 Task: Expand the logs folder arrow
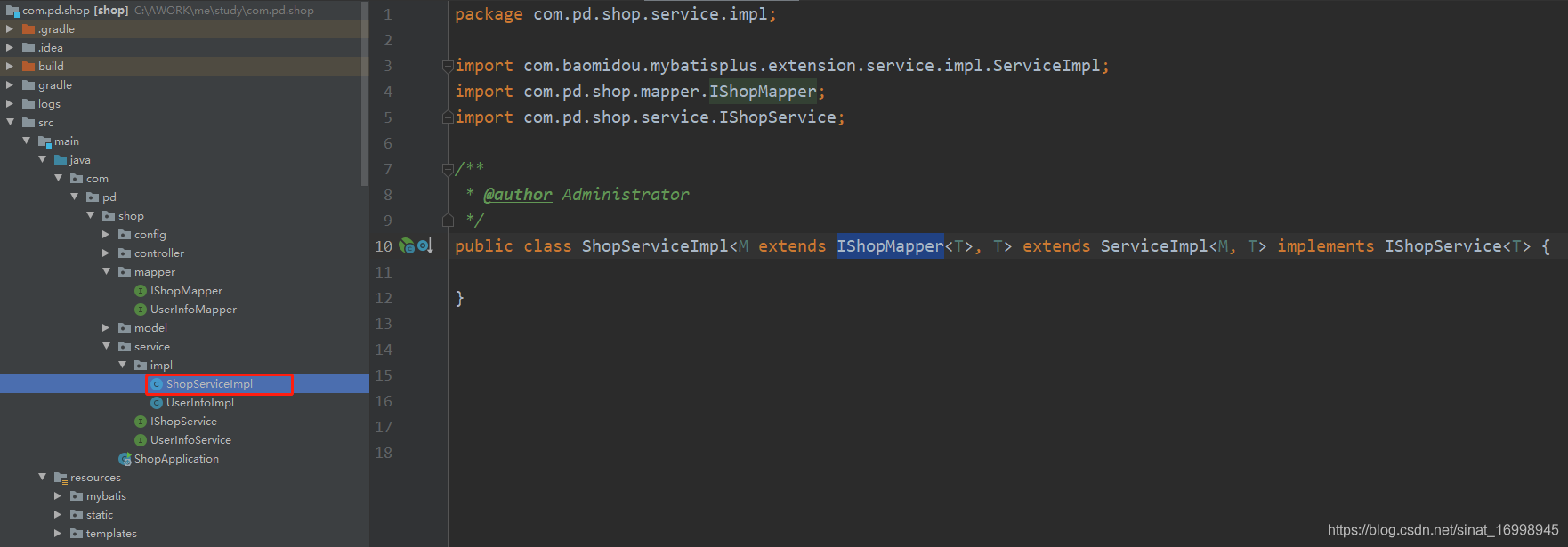tap(10, 103)
